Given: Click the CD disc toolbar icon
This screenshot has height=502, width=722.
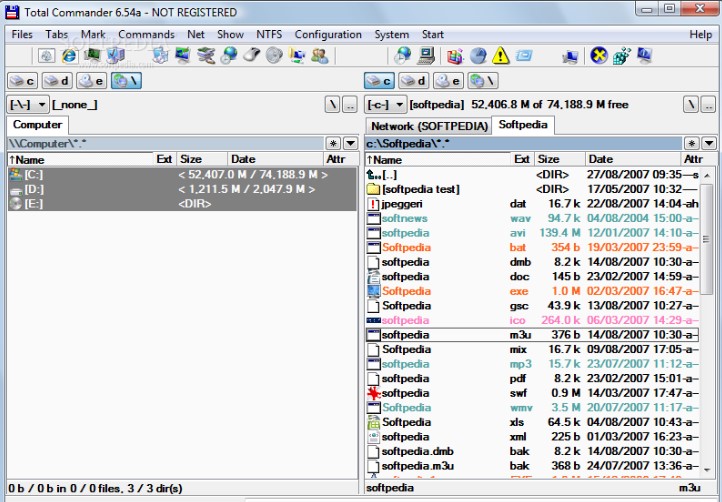Looking at the screenshot, I should point(274,56).
